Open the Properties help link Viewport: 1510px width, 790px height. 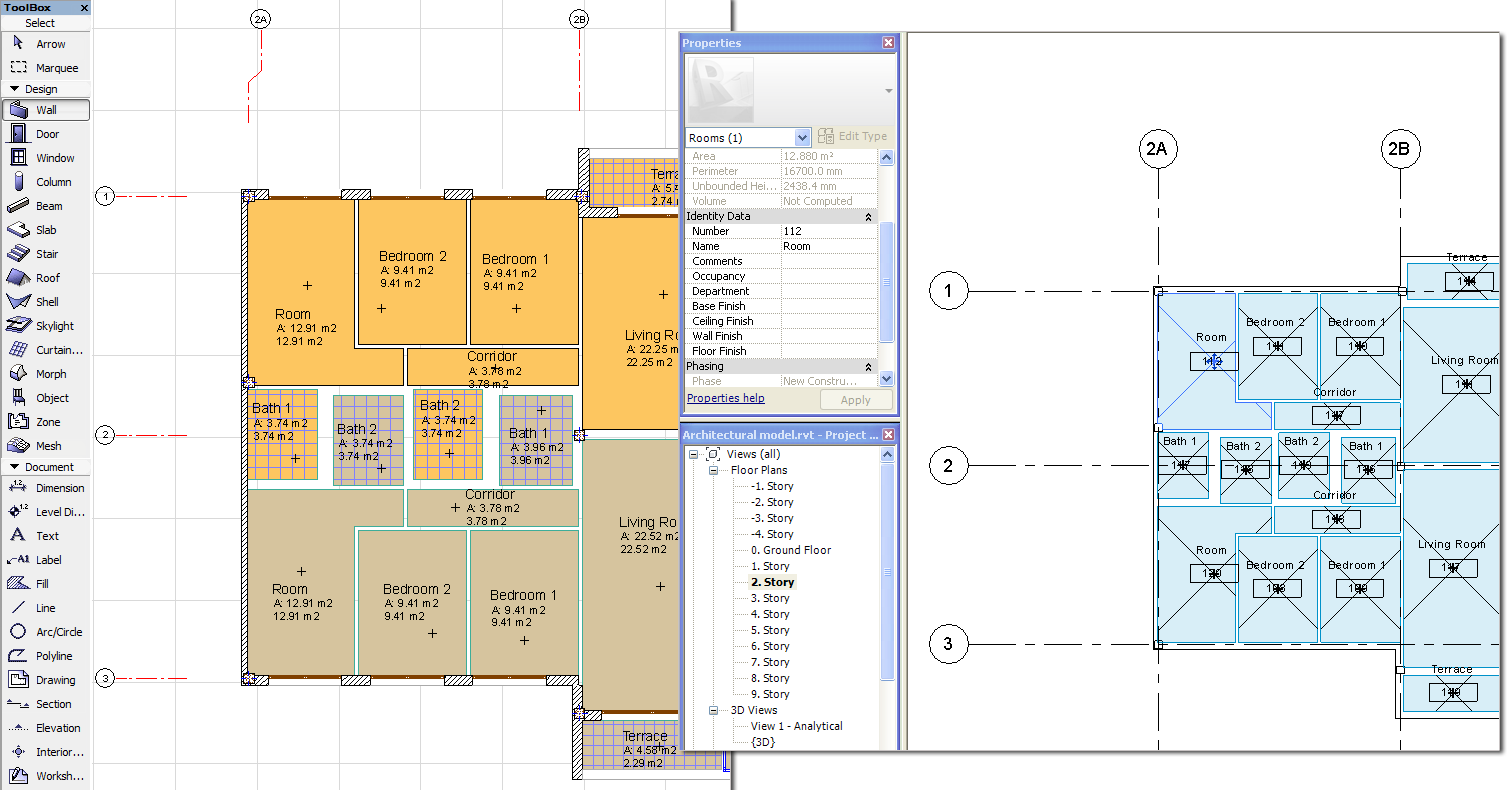726,398
